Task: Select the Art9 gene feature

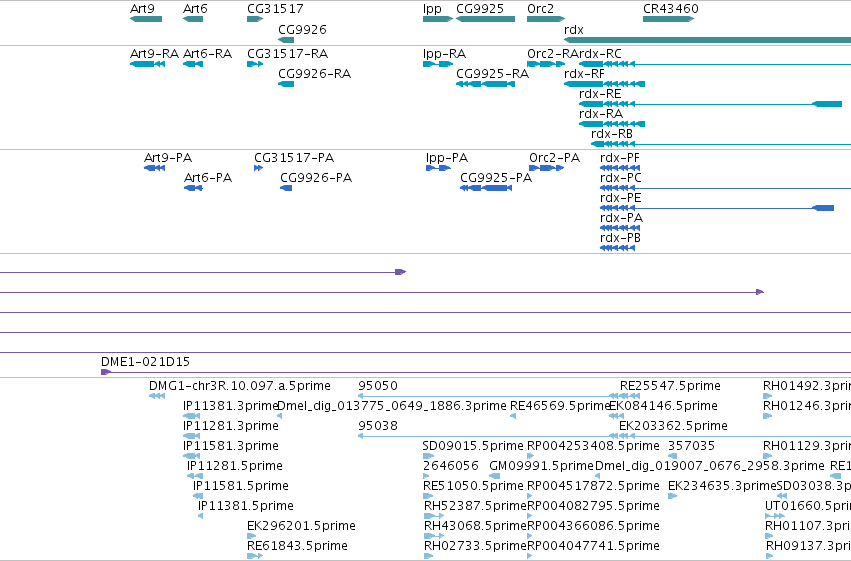Action: point(146,19)
